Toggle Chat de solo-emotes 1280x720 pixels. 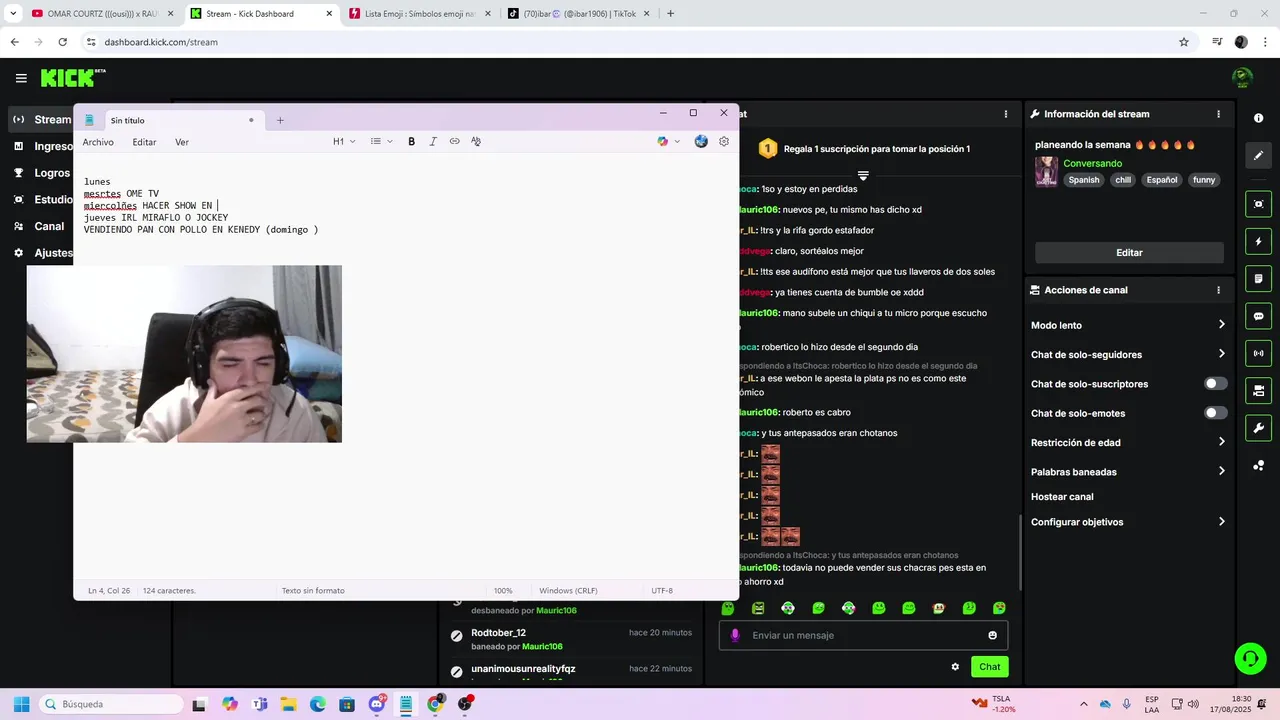(1215, 413)
